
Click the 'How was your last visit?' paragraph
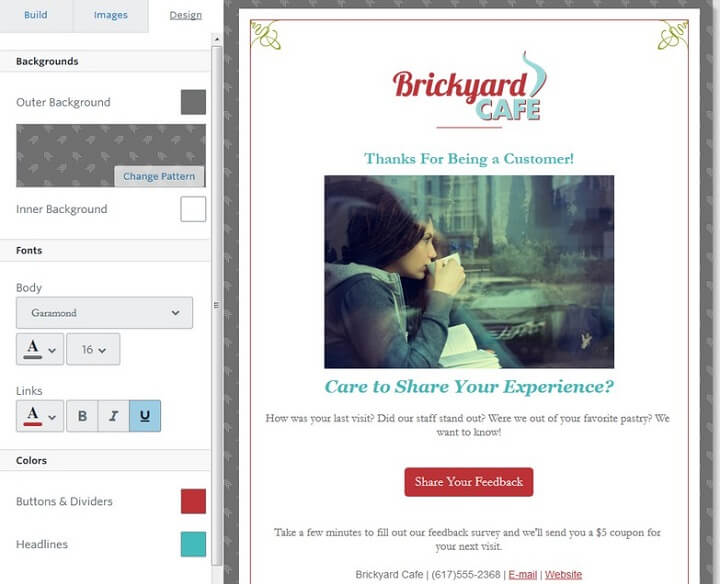coord(467,425)
